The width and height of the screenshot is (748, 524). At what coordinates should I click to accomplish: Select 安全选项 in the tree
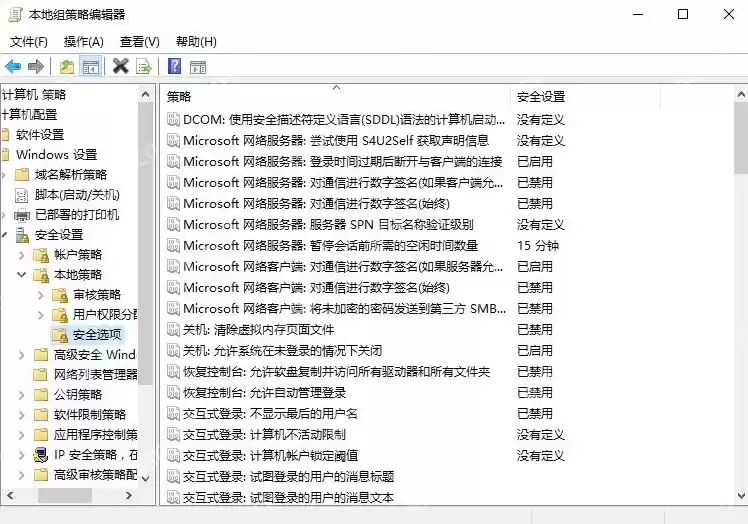tap(97, 335)
